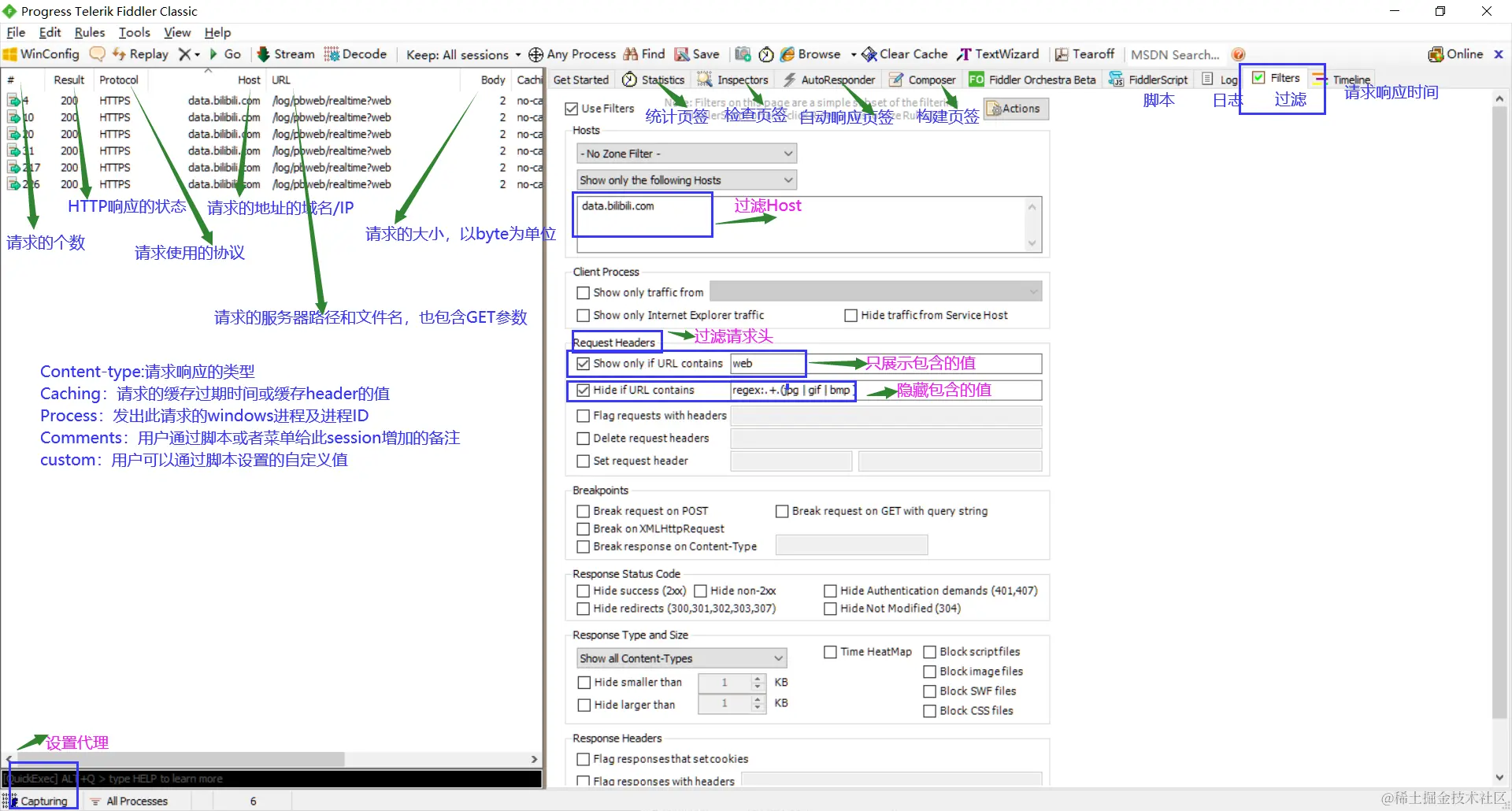Click the Tearoff toolbar icon
The width and height of the screenshot is (1512, 811).
coord(1062,54)
